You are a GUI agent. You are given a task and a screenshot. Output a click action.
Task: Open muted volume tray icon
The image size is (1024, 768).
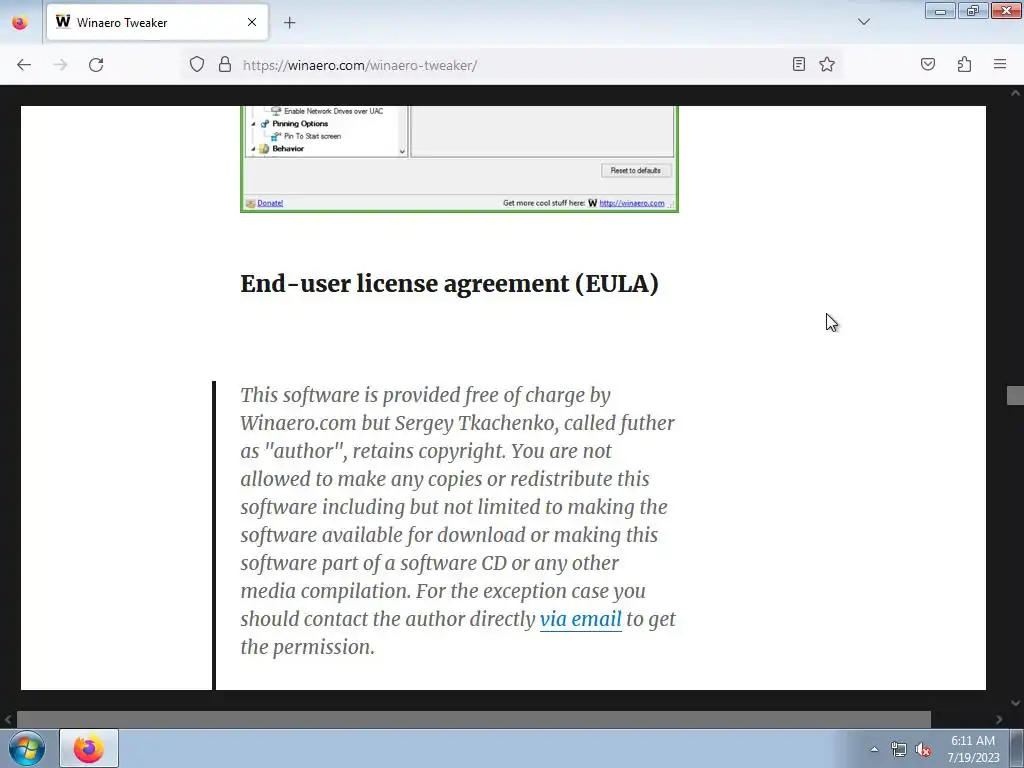coord(923,749)
